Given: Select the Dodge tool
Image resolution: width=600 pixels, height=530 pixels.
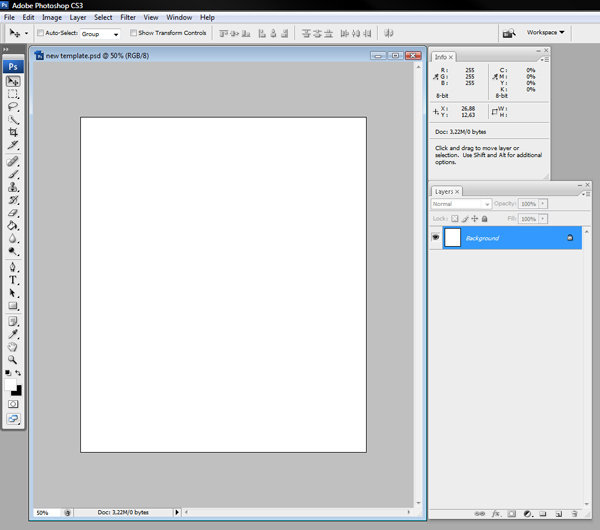Looking at the screenshot, I should (x=13, y=251).
